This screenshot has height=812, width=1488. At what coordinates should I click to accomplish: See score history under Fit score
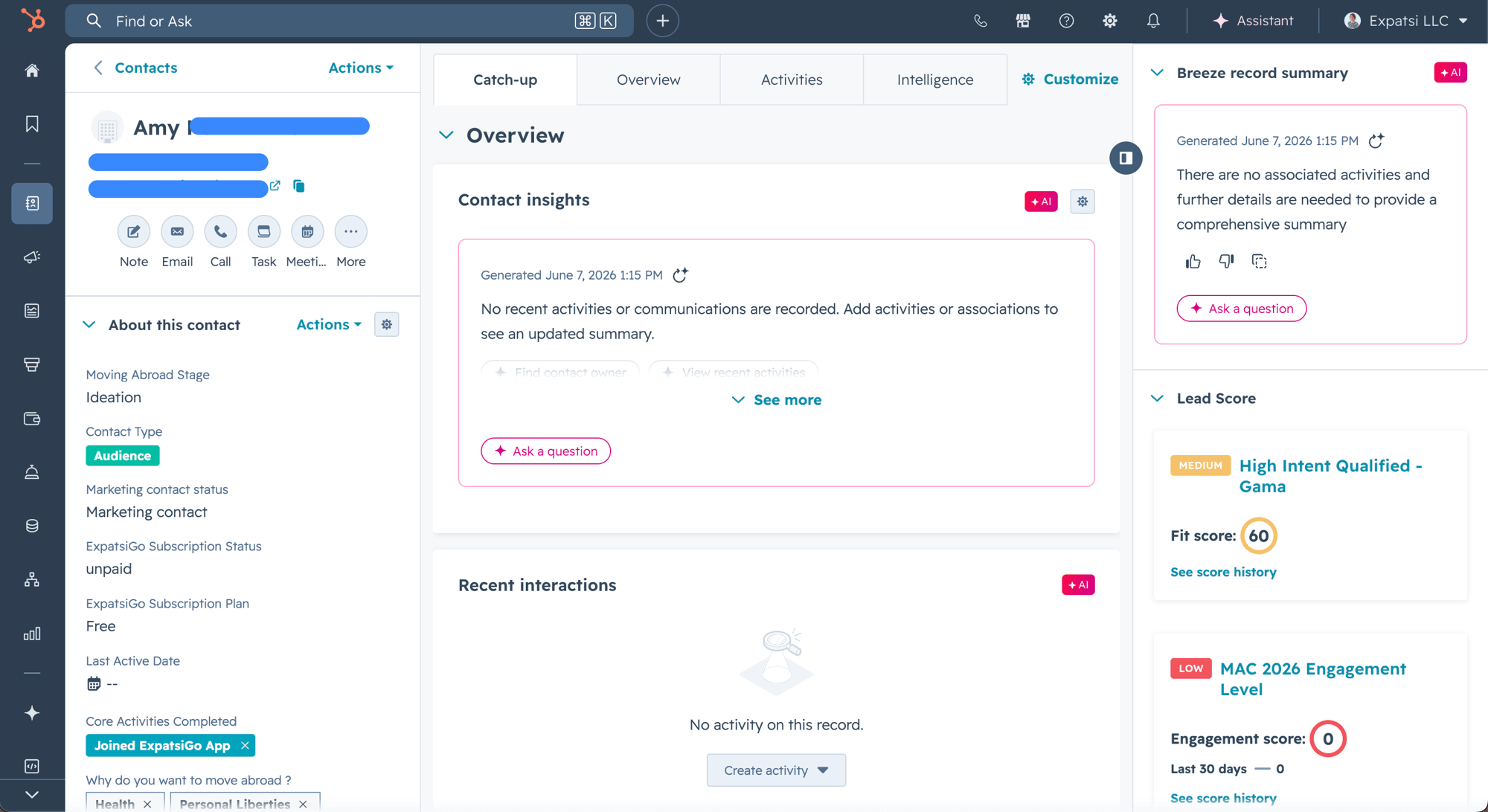pyautogui.click(x=1223, y=572)
